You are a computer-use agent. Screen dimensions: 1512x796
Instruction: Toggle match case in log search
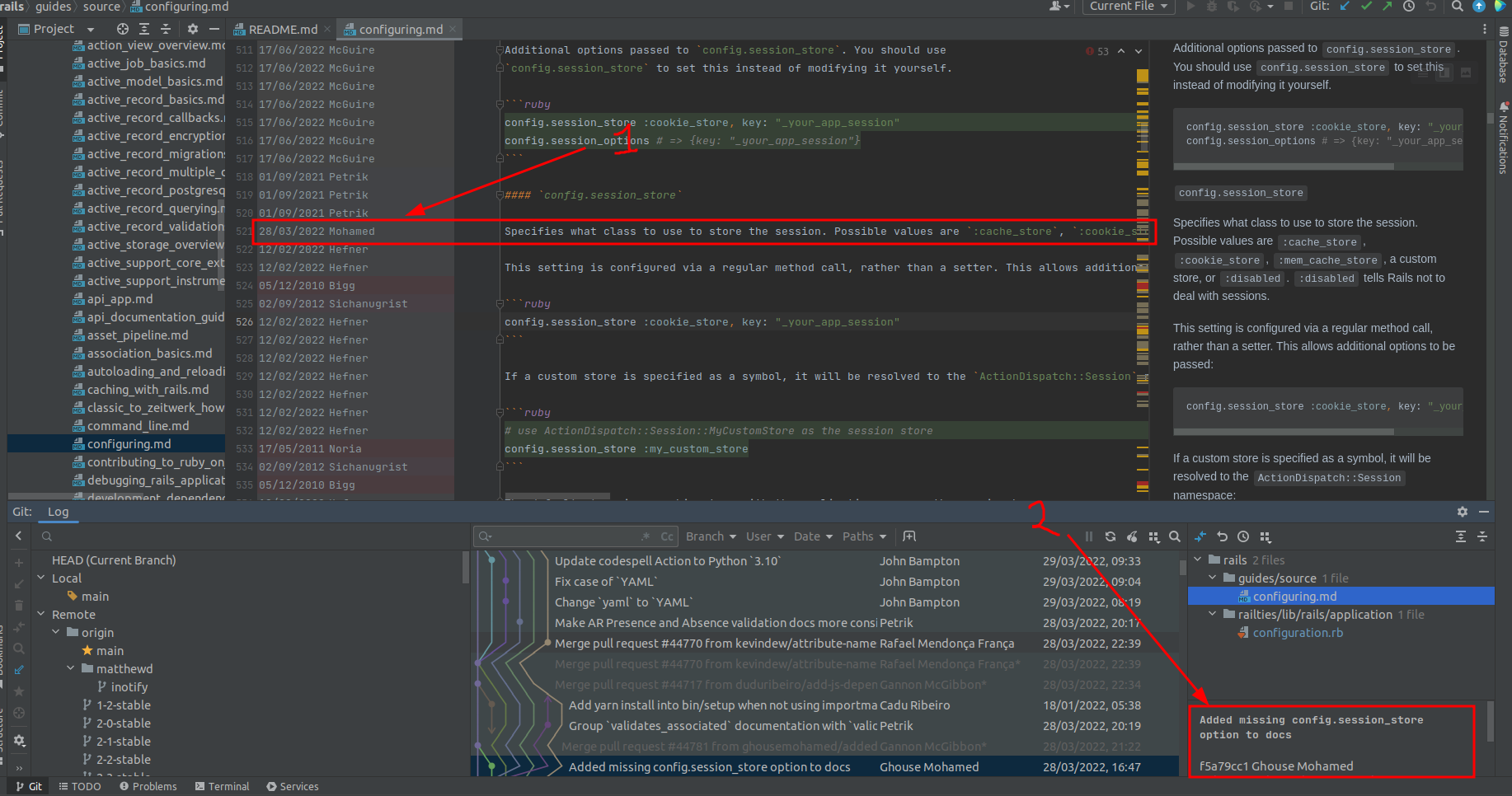point(667,536)
